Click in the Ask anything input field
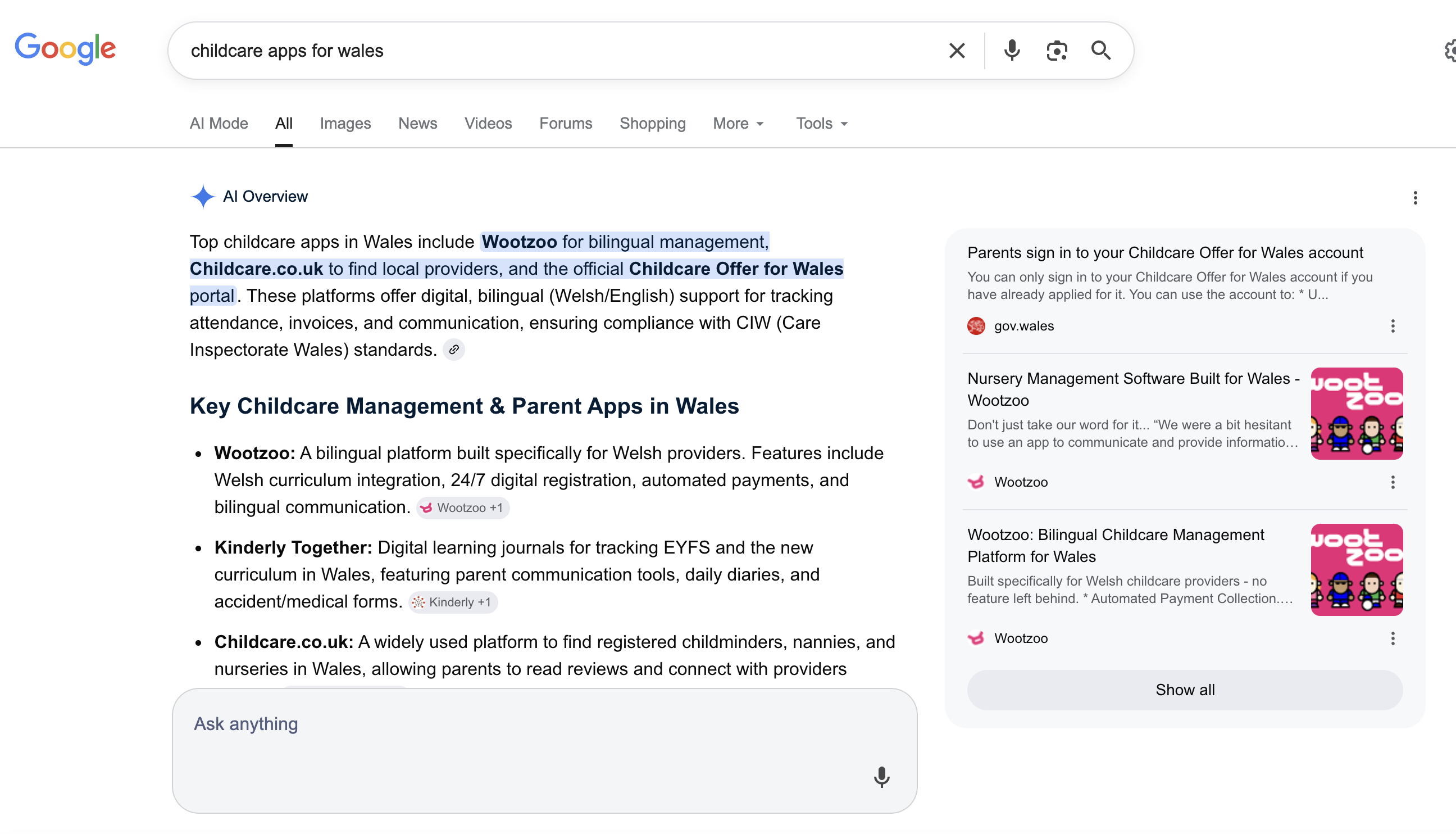This screenshot has height=834, width=1456. 544,750
